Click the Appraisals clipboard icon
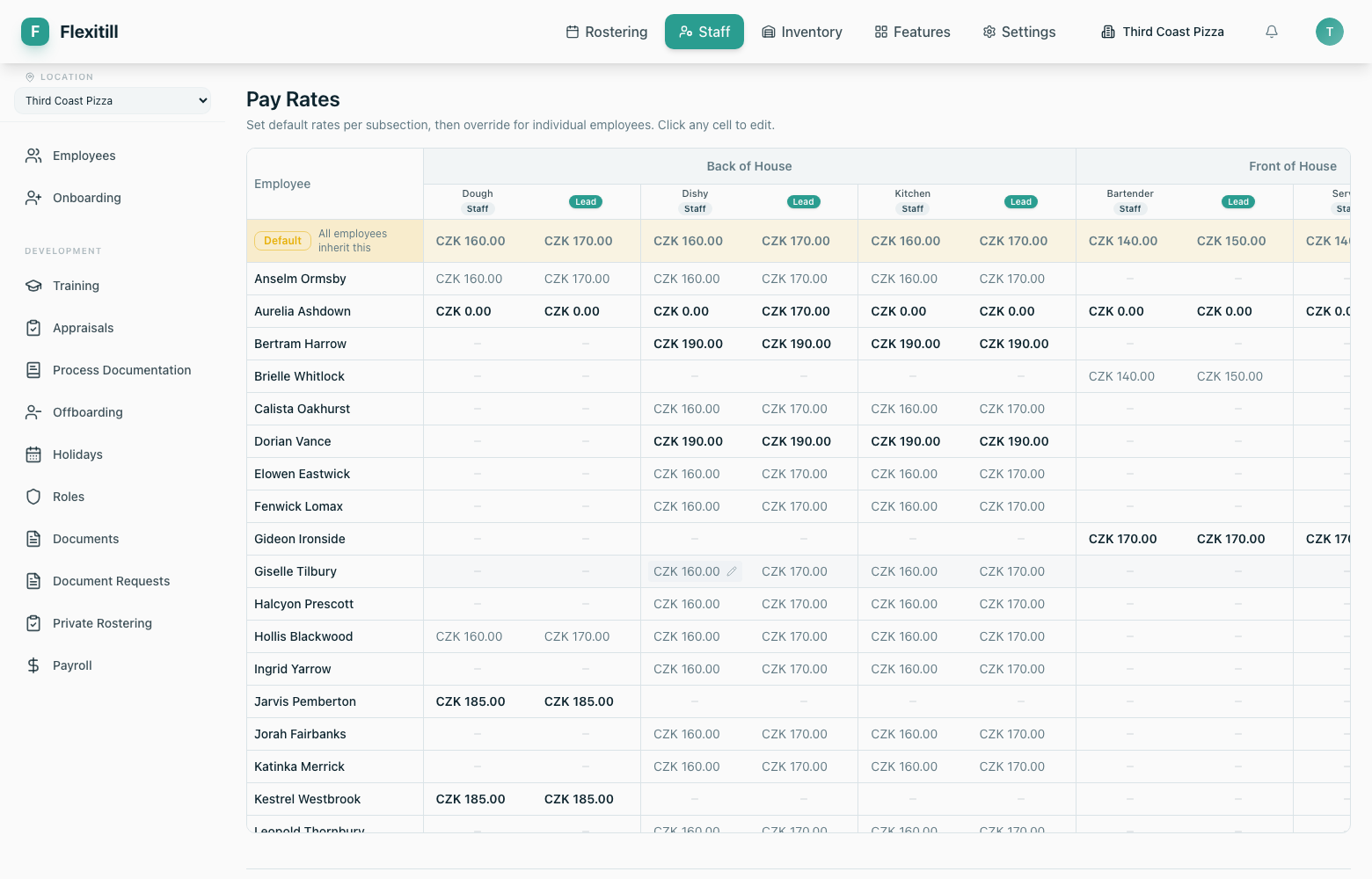This screenshot has width=1372, height=879. (33, 328)
